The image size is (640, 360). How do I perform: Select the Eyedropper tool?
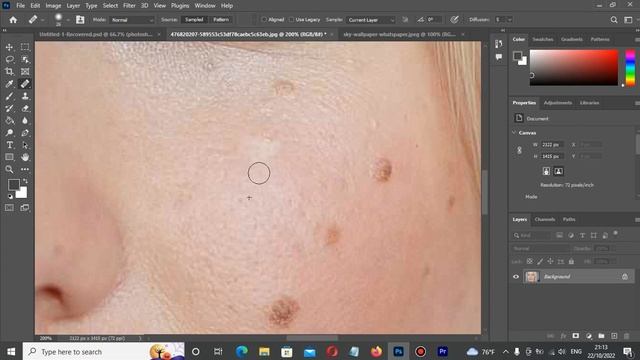[9, 84]
